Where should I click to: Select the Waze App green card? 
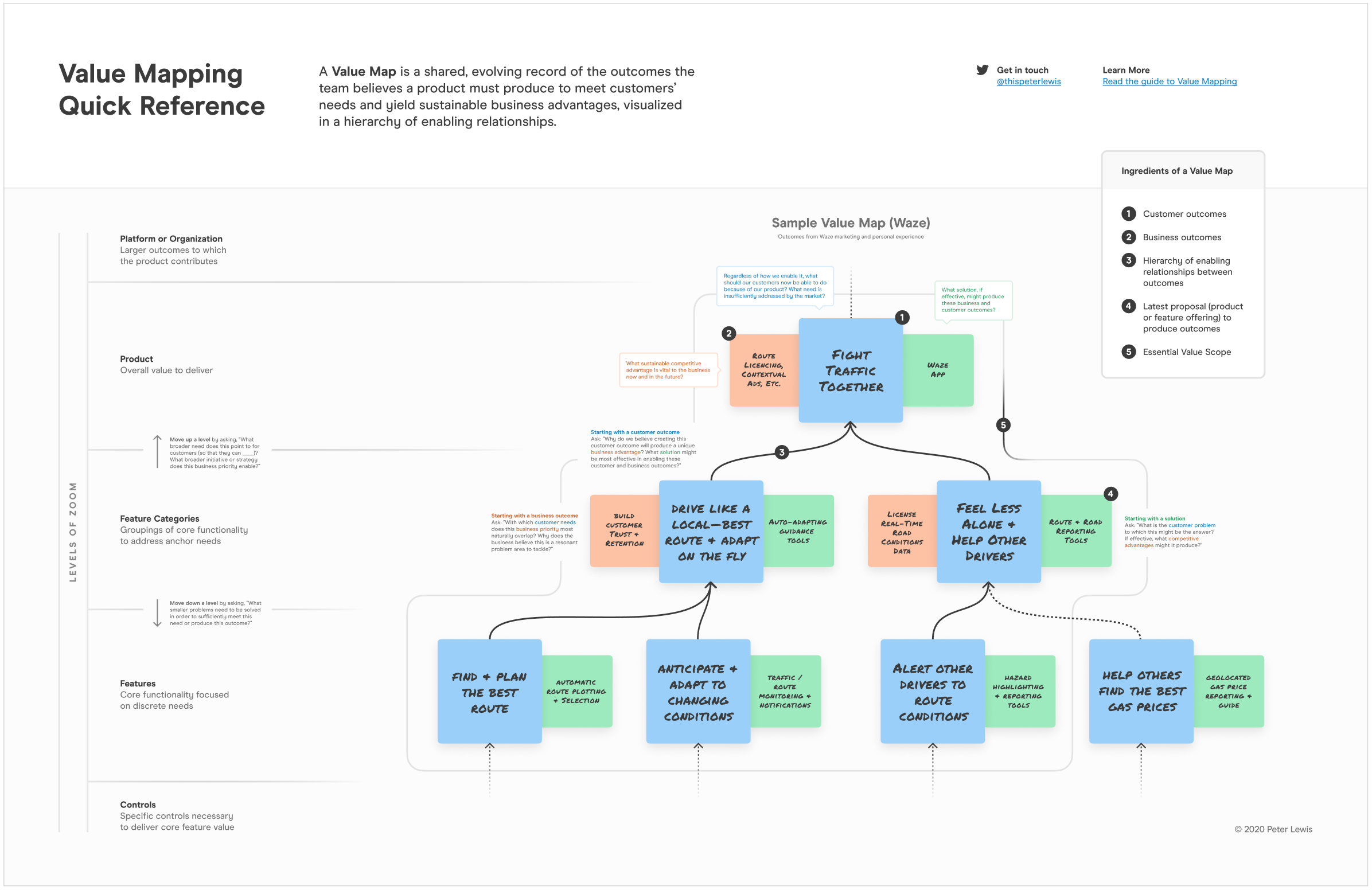(937, 370)
